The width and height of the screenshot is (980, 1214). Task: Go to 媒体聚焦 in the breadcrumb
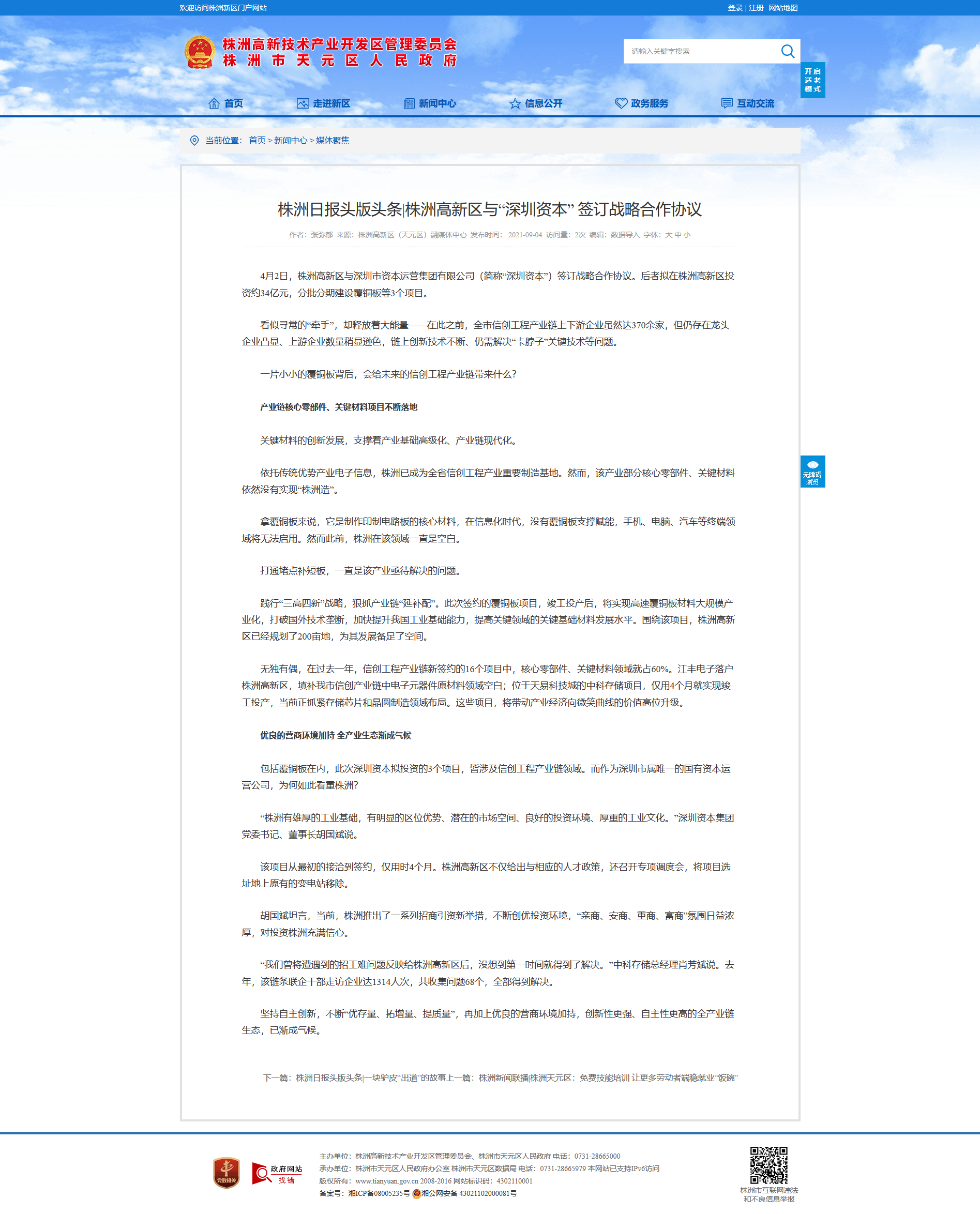pos(333,141)
